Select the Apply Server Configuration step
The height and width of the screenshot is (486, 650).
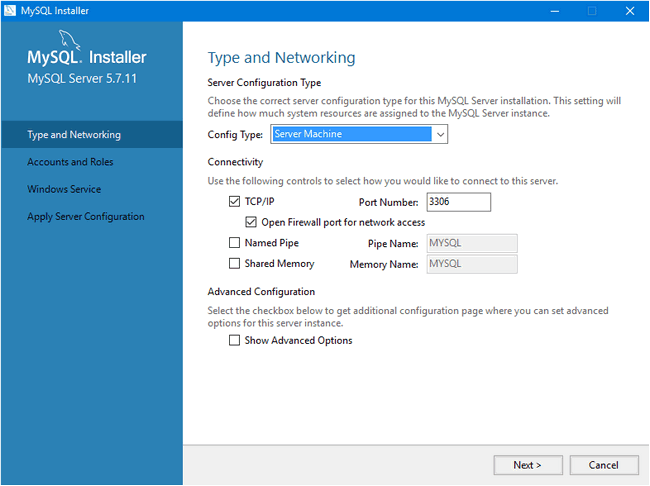point(86,216)
